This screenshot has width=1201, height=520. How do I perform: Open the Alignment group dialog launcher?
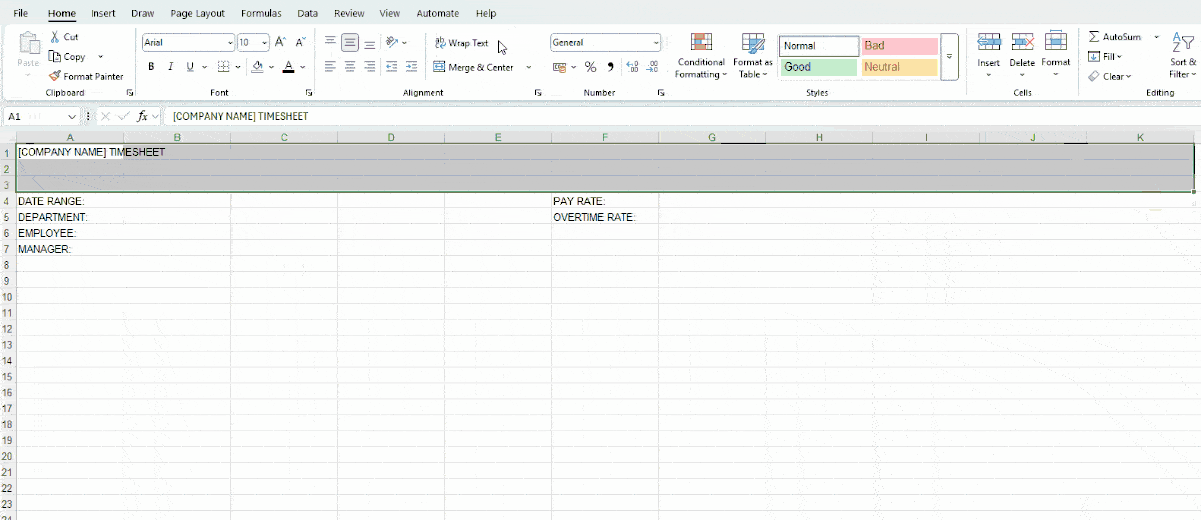[538, 93]
